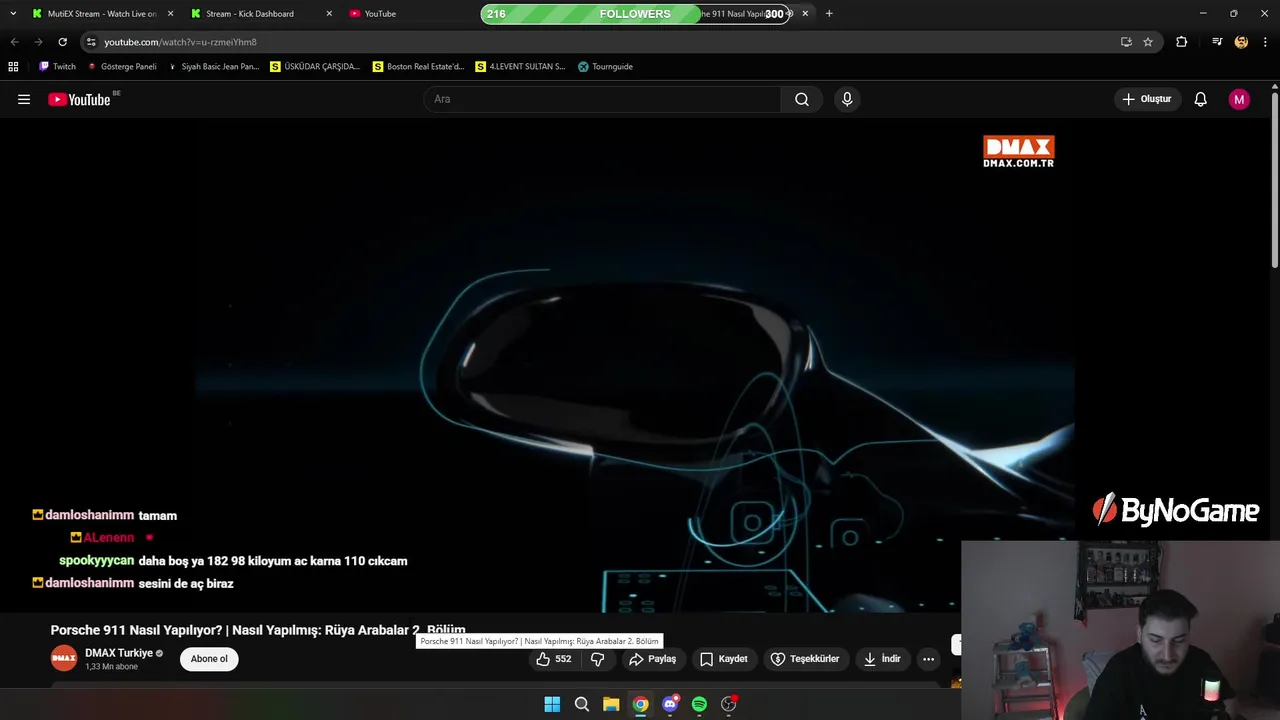This screenshot has height=720, width=1280.
Task: Close the Kick Dashboard tab
Action: [329, 14]
